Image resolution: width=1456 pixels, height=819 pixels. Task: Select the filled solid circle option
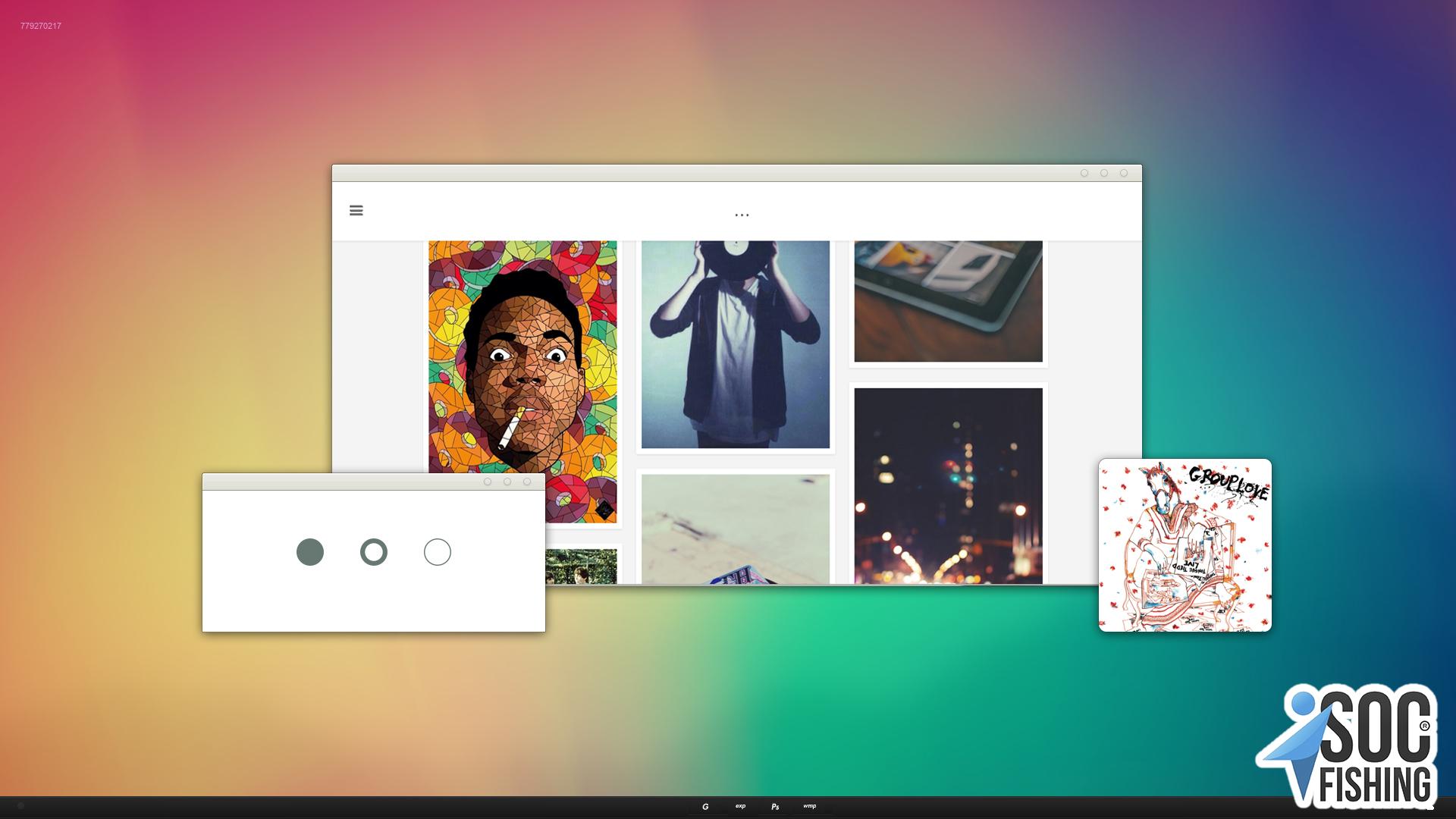[x=310, y=552]
